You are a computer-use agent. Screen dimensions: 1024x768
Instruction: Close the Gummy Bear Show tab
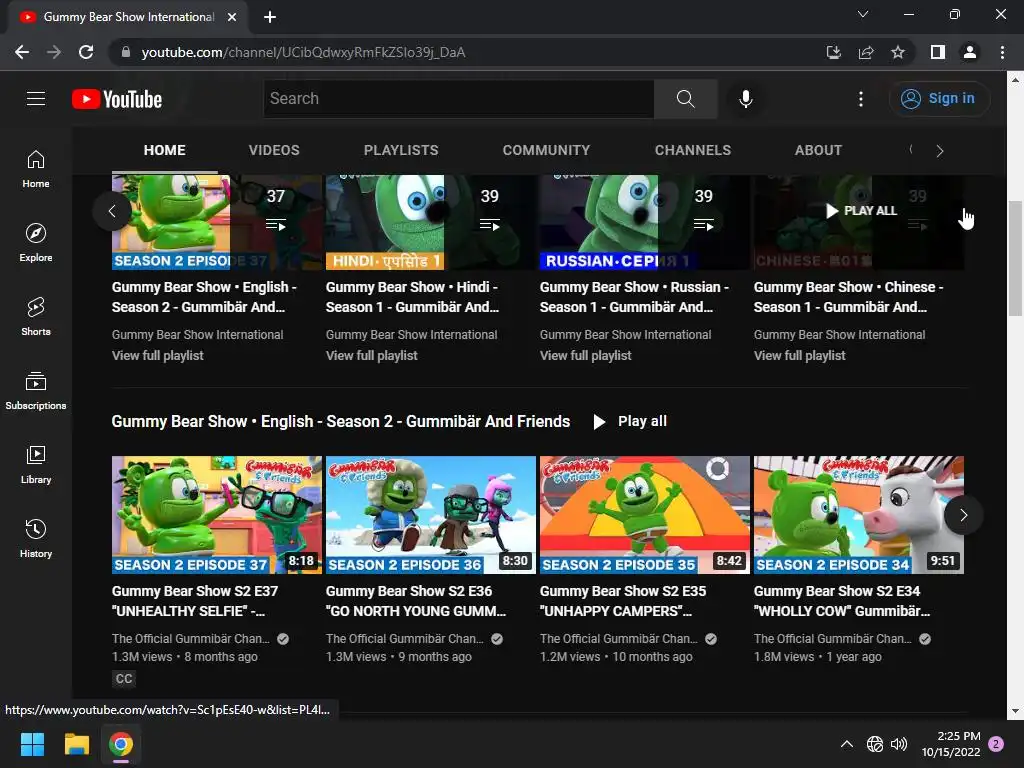click(232, 17)
